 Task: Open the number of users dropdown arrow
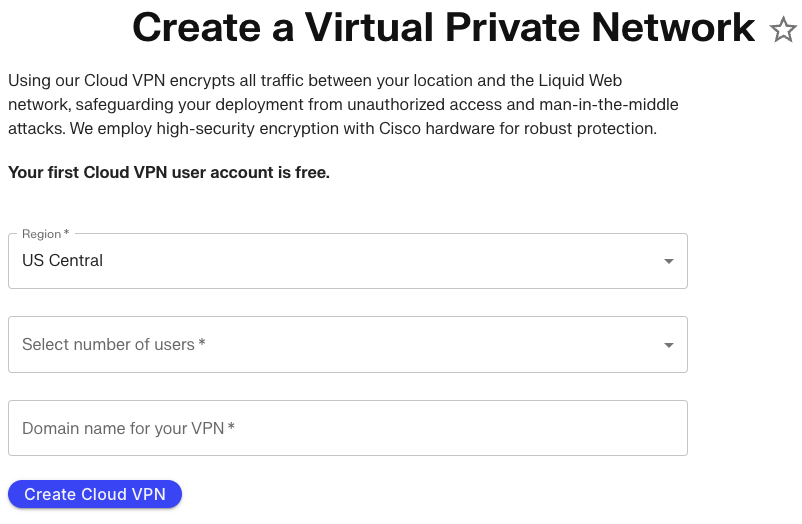[x=668, y=345]
